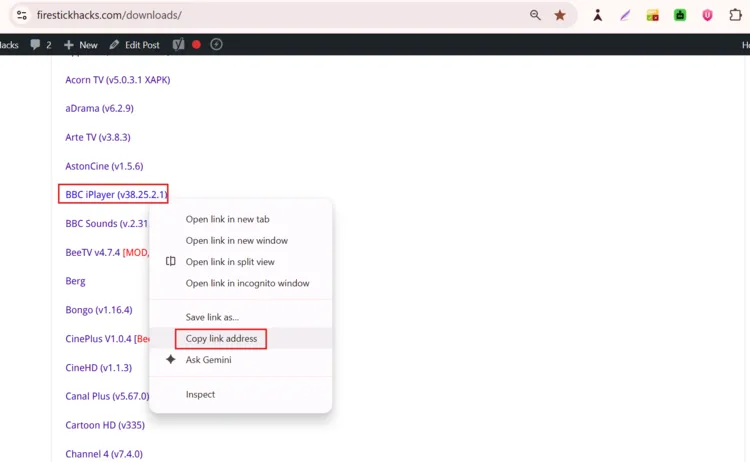Open the AstonCine (v1.5.6) link
This screenshot has height=462, width=750.
click(104, 166)
